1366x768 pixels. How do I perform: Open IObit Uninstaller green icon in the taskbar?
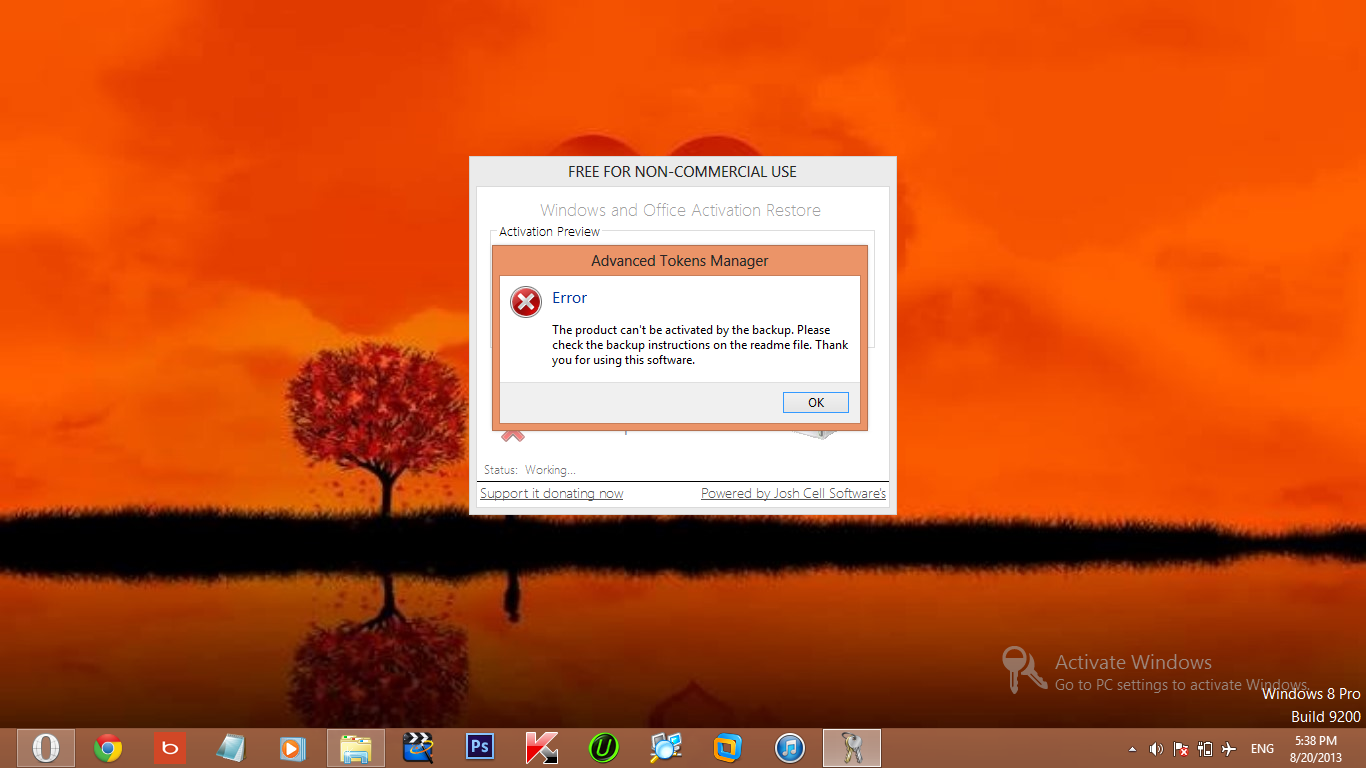(x=603, y=748)
